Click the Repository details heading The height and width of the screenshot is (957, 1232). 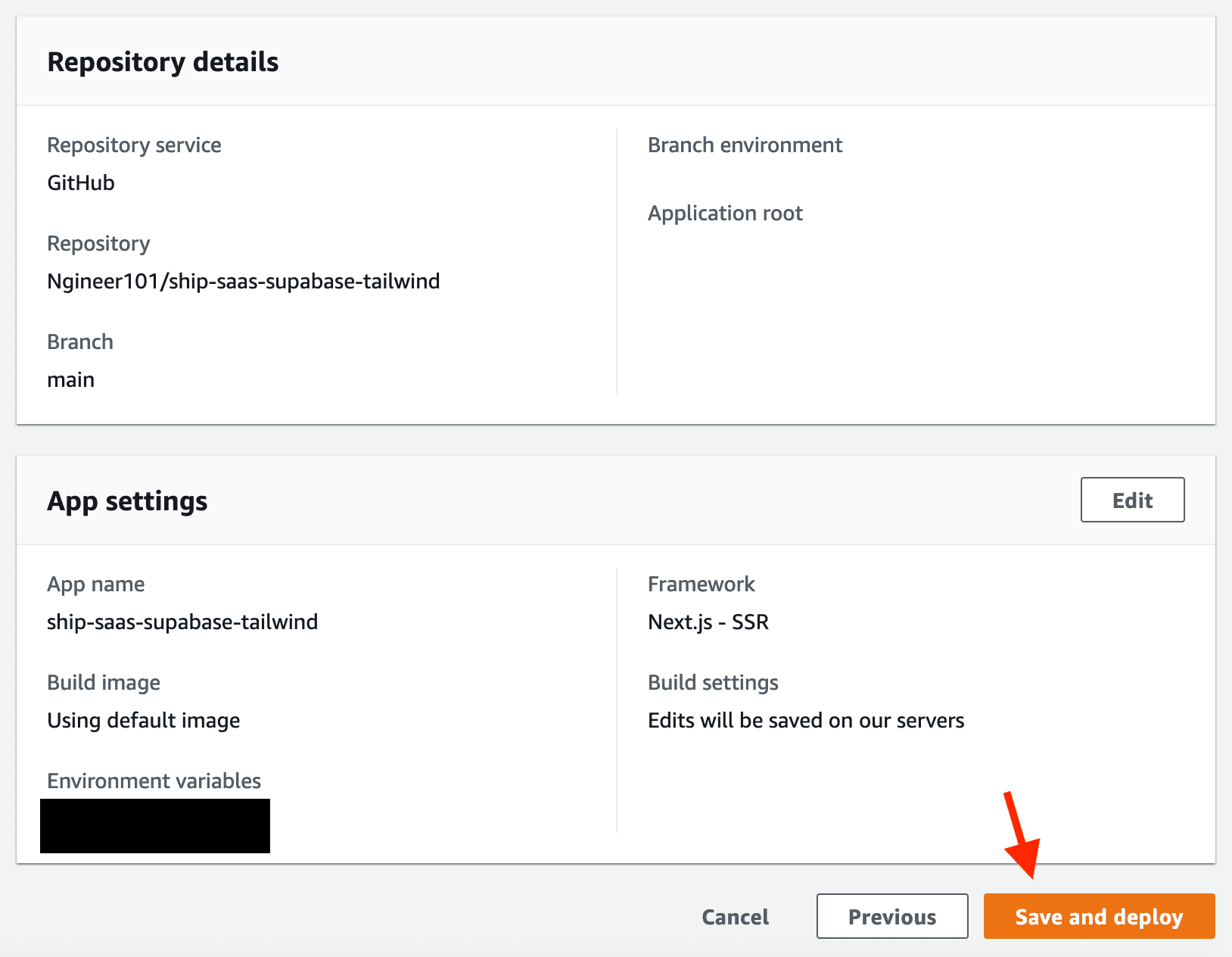(163, 62)
